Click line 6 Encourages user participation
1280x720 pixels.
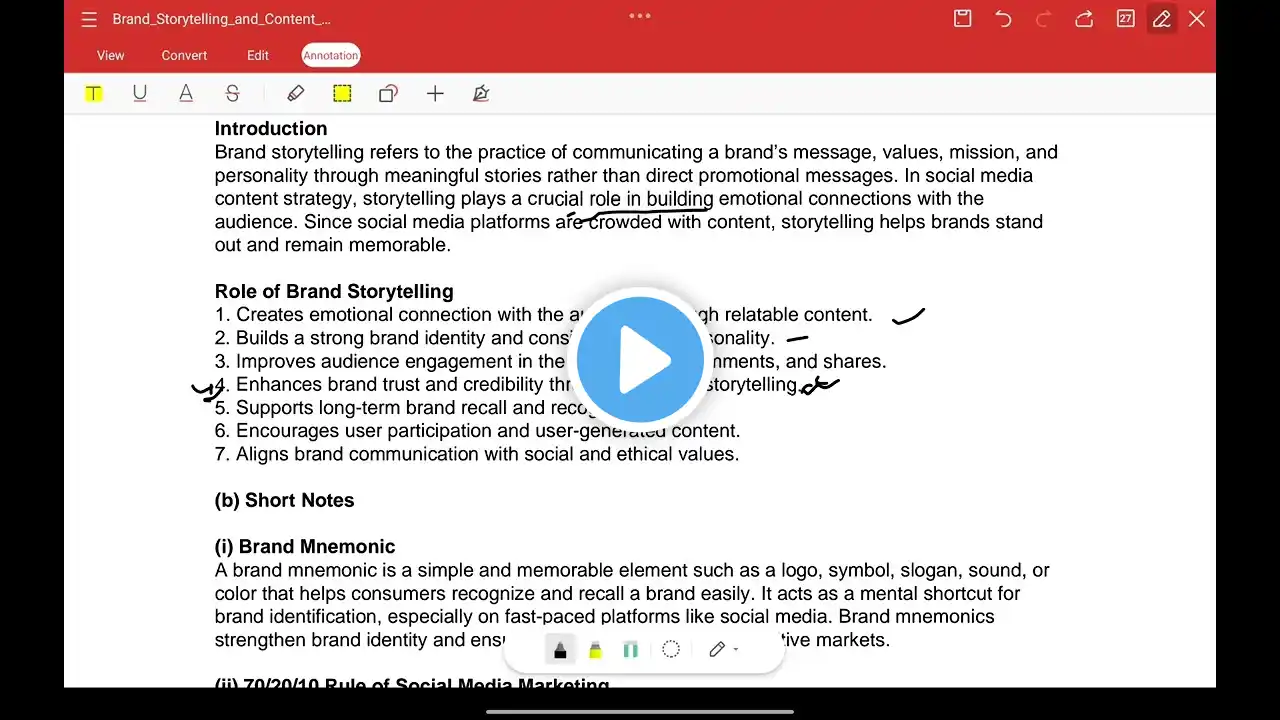pyautogui.click(x=478, y=431)
